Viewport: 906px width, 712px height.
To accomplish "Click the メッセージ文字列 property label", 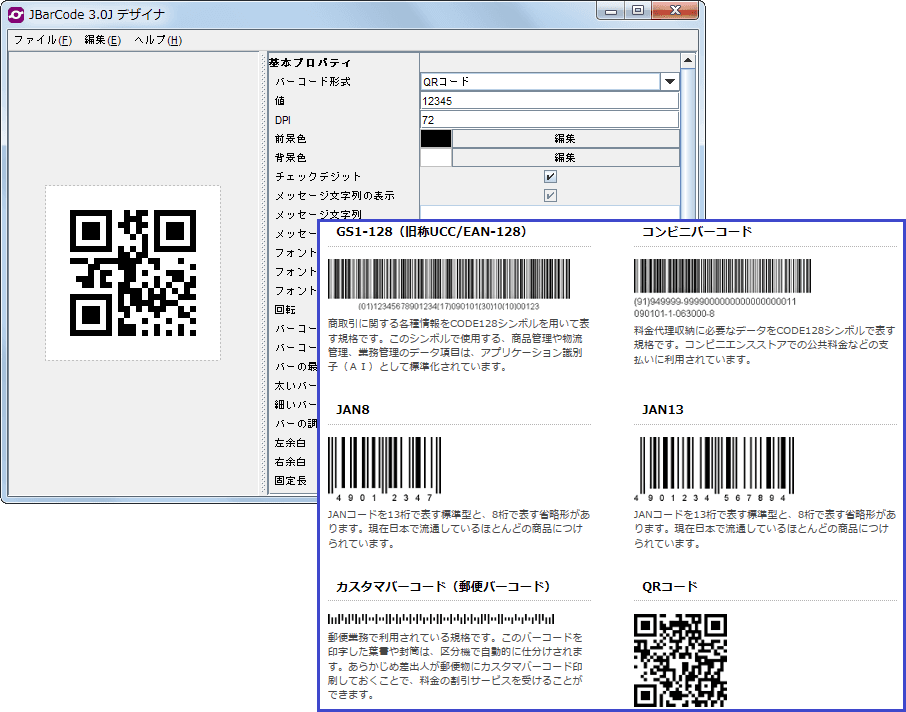I will 318,214.
